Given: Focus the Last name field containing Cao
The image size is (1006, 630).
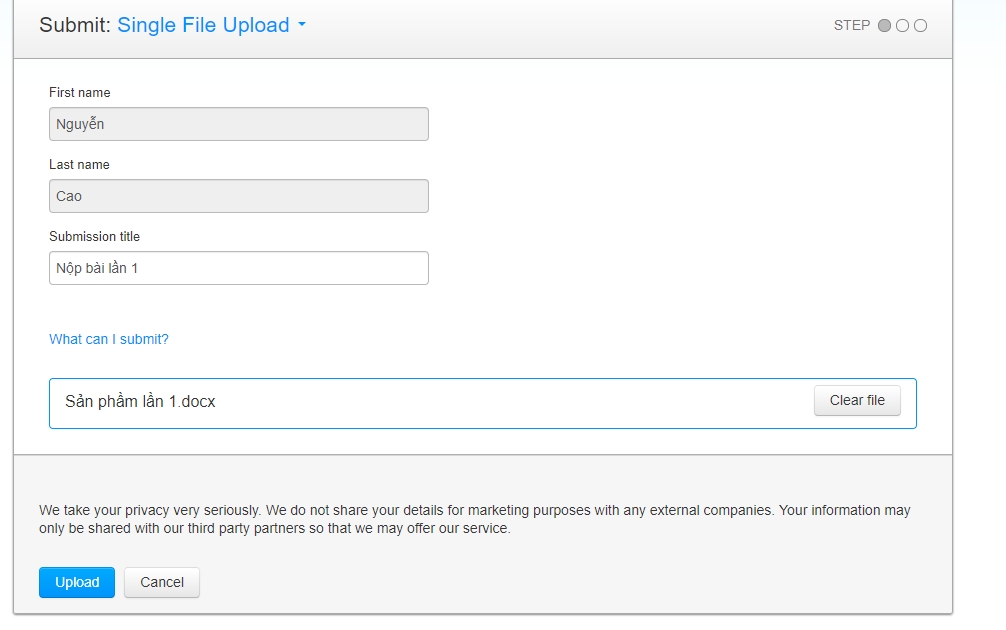Looking at the screenshot, I should pyautogui.click(x=239, y=196).
